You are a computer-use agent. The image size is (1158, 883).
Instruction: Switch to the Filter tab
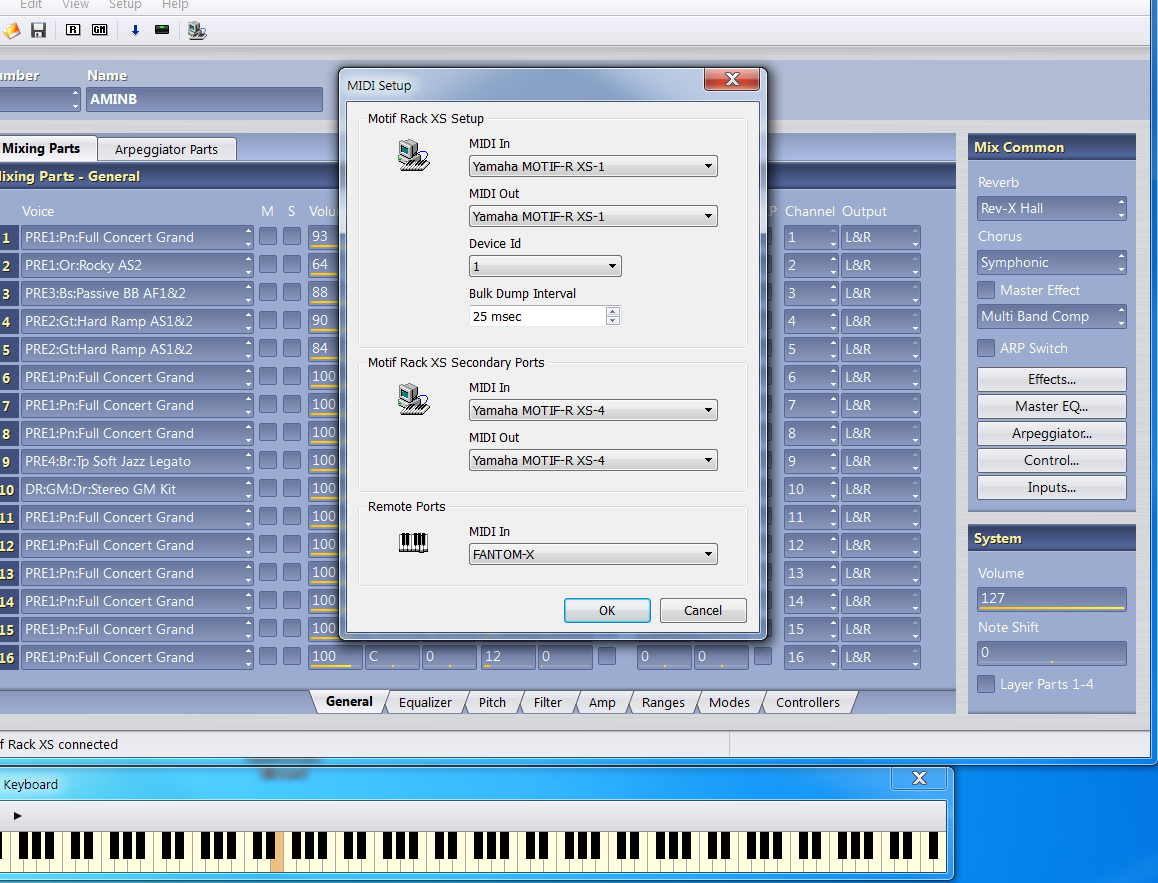pyautogui.click(x=548, y=702)
